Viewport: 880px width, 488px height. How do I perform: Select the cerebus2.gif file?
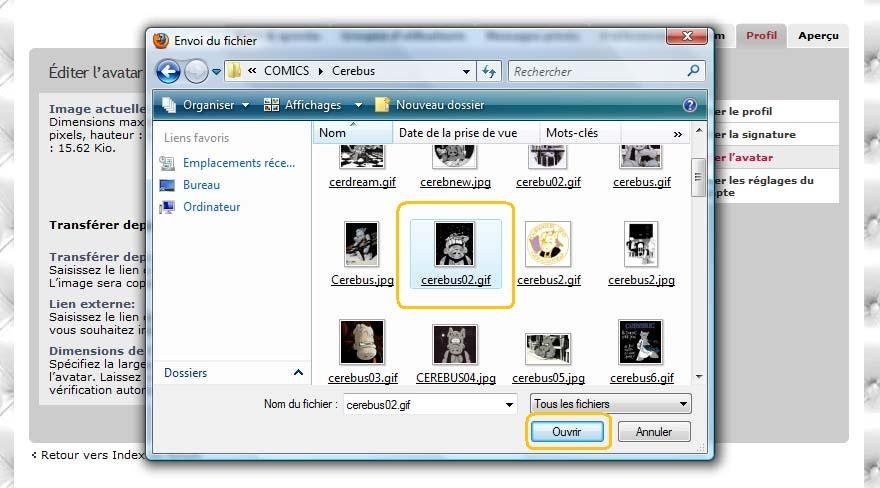tap(548, 245)
